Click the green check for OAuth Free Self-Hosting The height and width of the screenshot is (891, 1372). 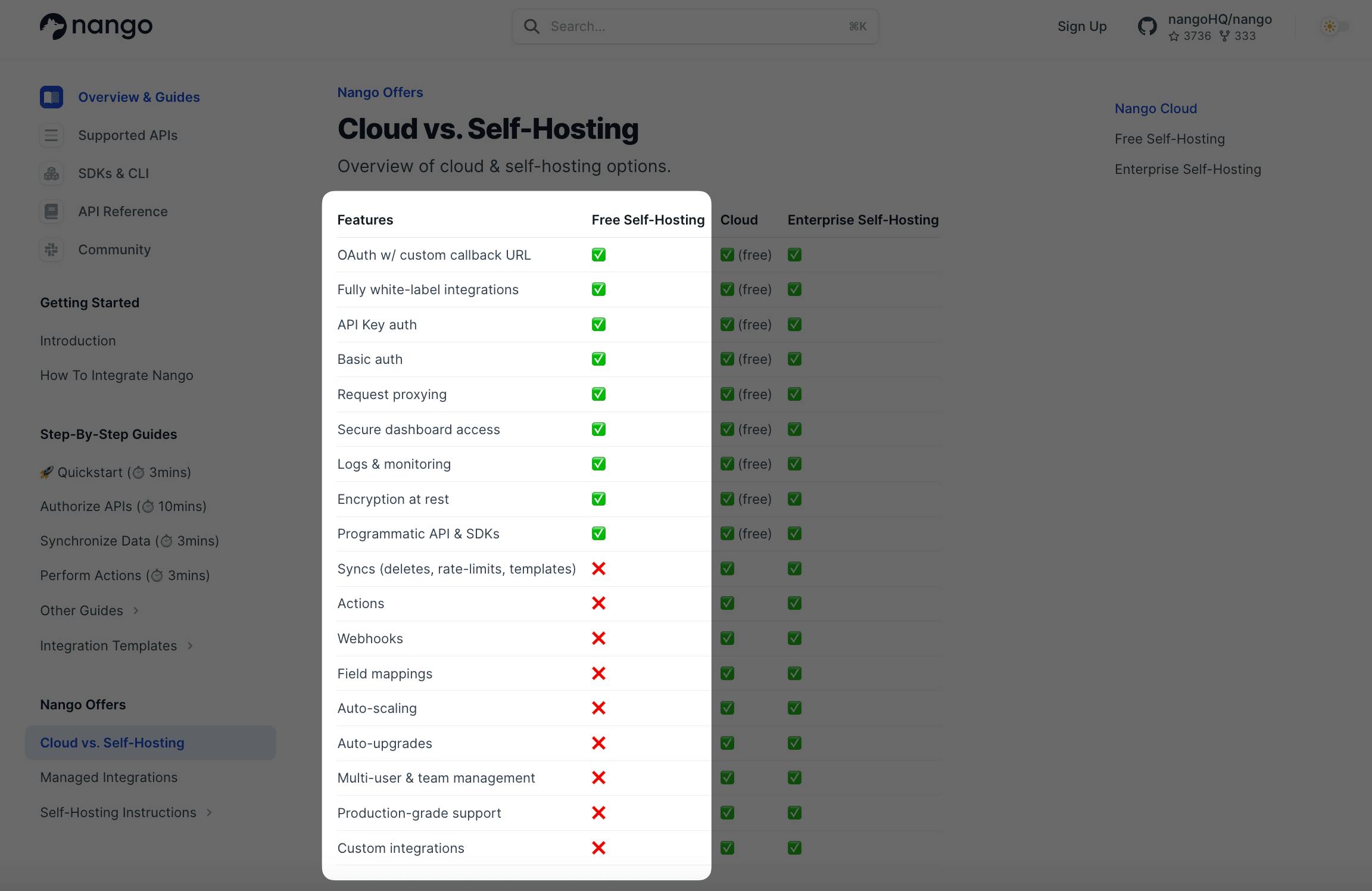598,255
